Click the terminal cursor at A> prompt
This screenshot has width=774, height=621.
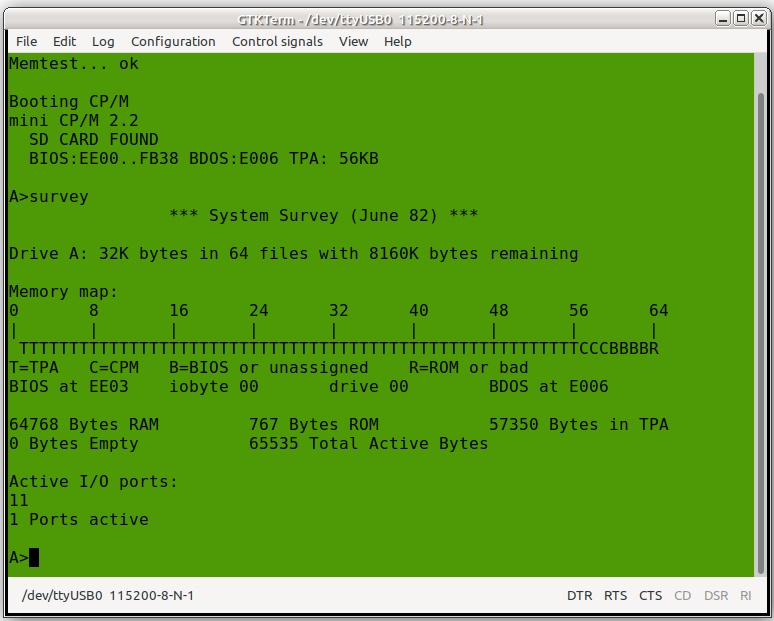point(34,558)
